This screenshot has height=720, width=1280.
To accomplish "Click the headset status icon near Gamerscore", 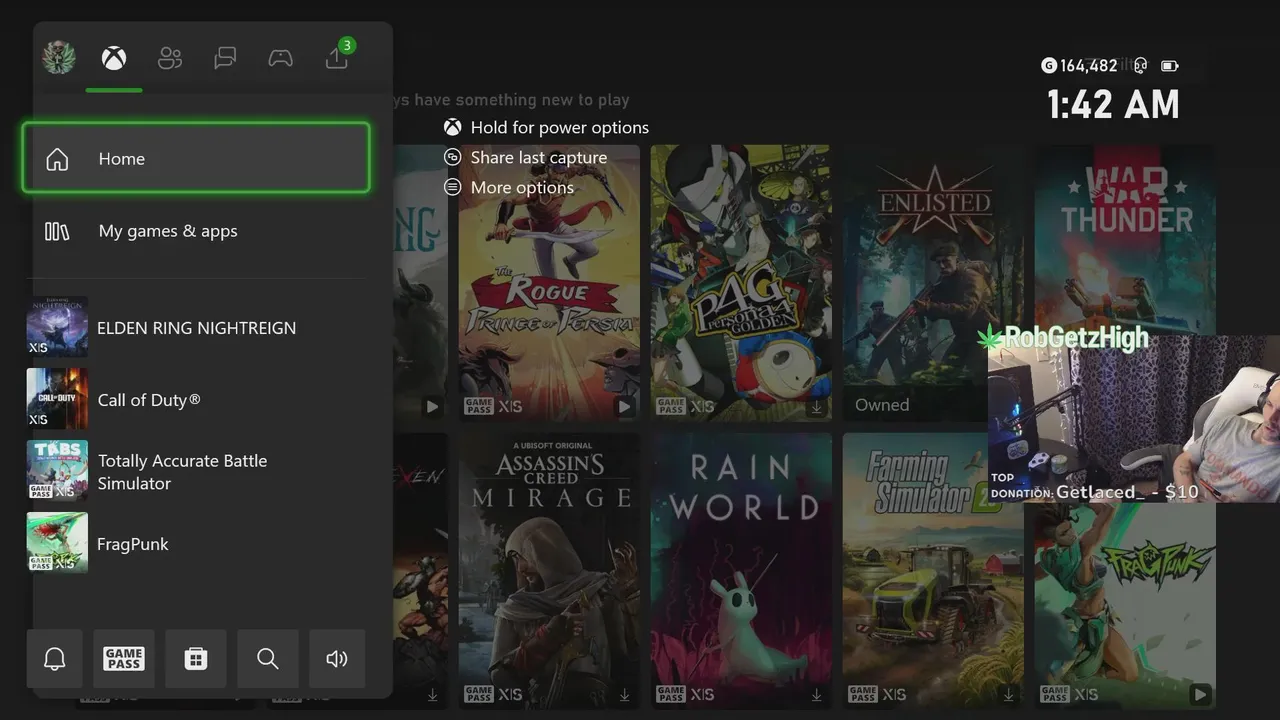I will [x=1141, y=66].
